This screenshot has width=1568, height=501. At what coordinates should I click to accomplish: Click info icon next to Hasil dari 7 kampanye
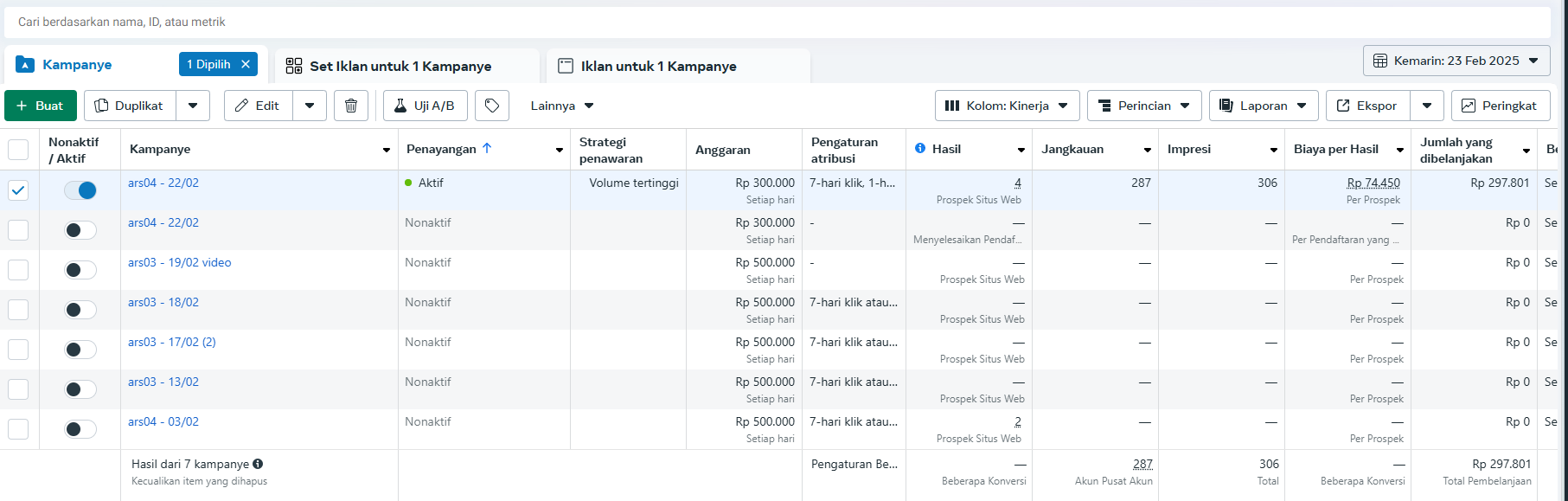(x=258, y=464)
